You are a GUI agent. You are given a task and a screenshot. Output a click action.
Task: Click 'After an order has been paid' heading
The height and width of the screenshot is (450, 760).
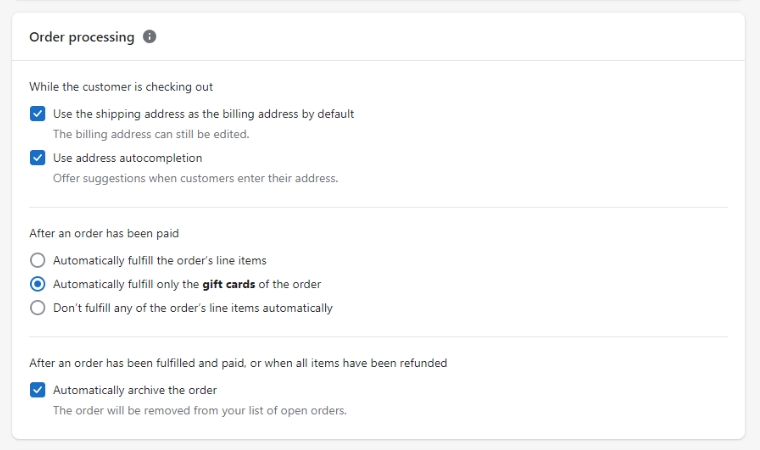tap(104, 233)
